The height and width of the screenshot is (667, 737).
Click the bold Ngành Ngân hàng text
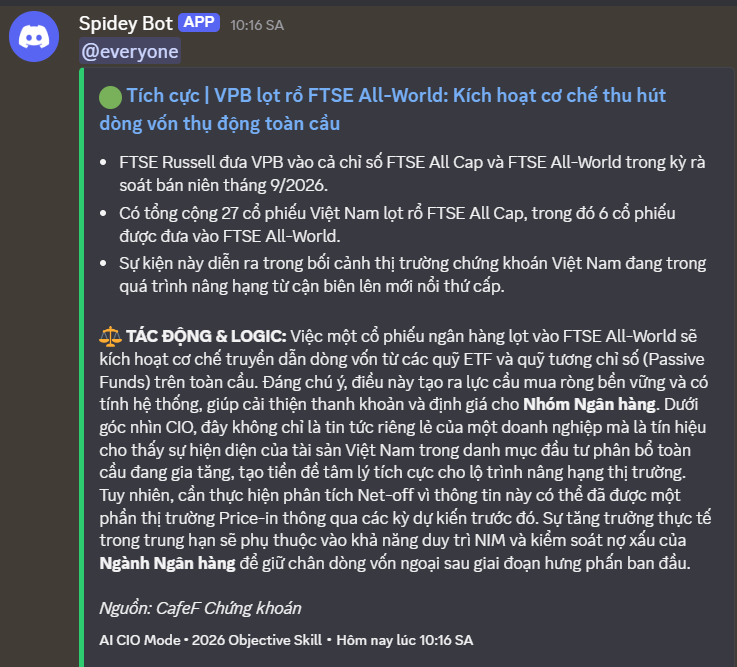pyautogui.click(x=167, y=563)
